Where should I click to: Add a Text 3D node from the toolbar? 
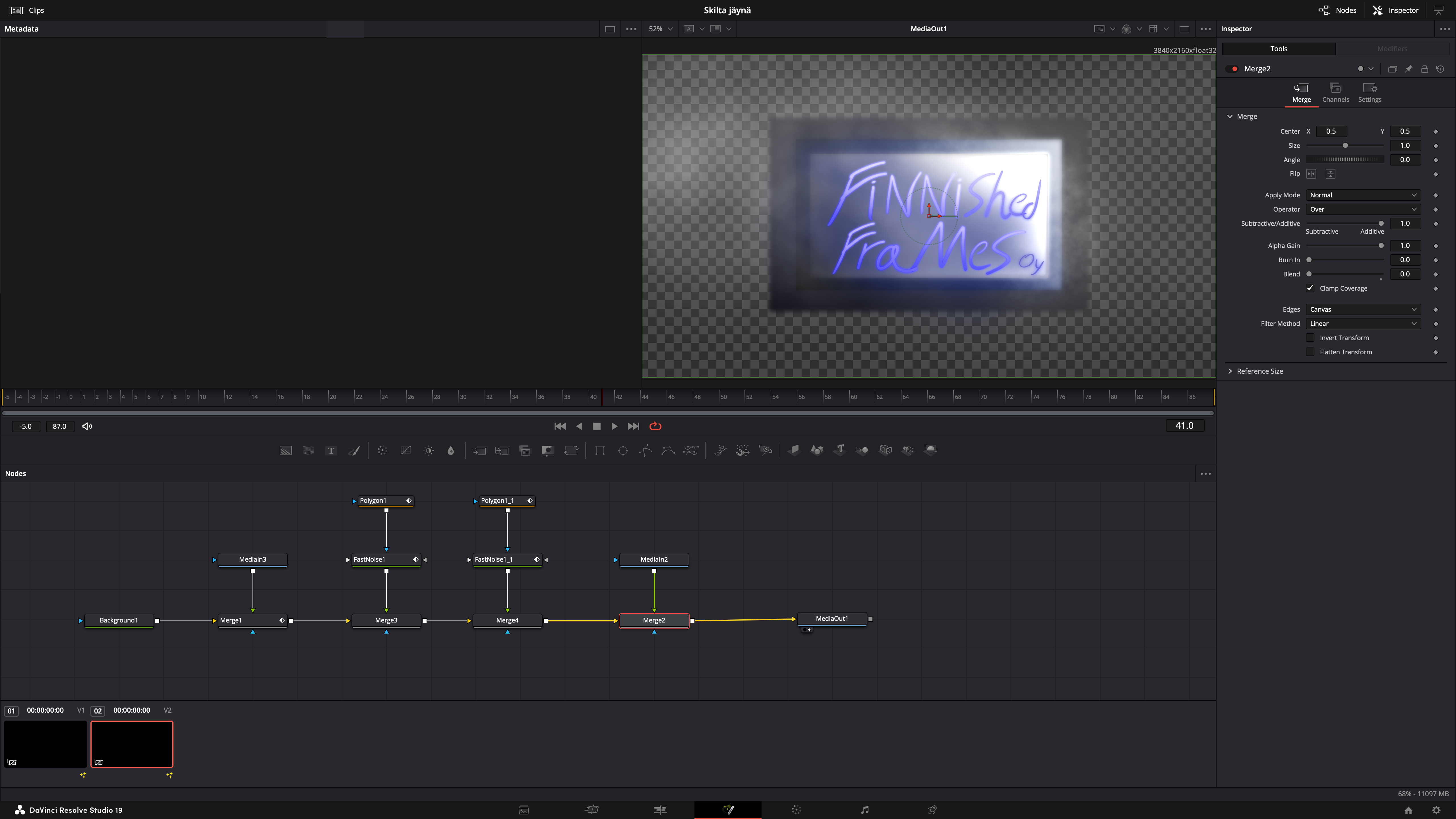tap(840, 450)
